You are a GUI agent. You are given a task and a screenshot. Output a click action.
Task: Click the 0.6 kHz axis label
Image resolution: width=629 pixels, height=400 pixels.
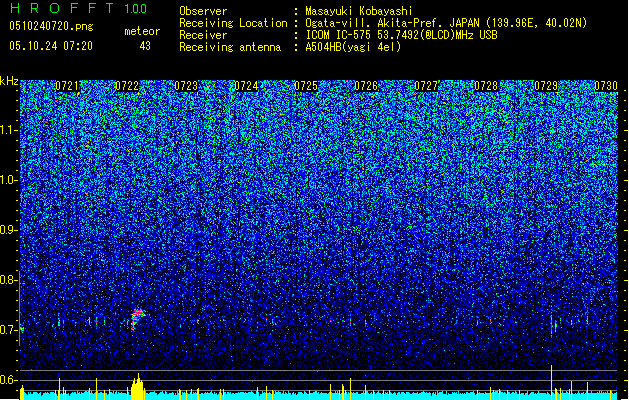[9, 380]
